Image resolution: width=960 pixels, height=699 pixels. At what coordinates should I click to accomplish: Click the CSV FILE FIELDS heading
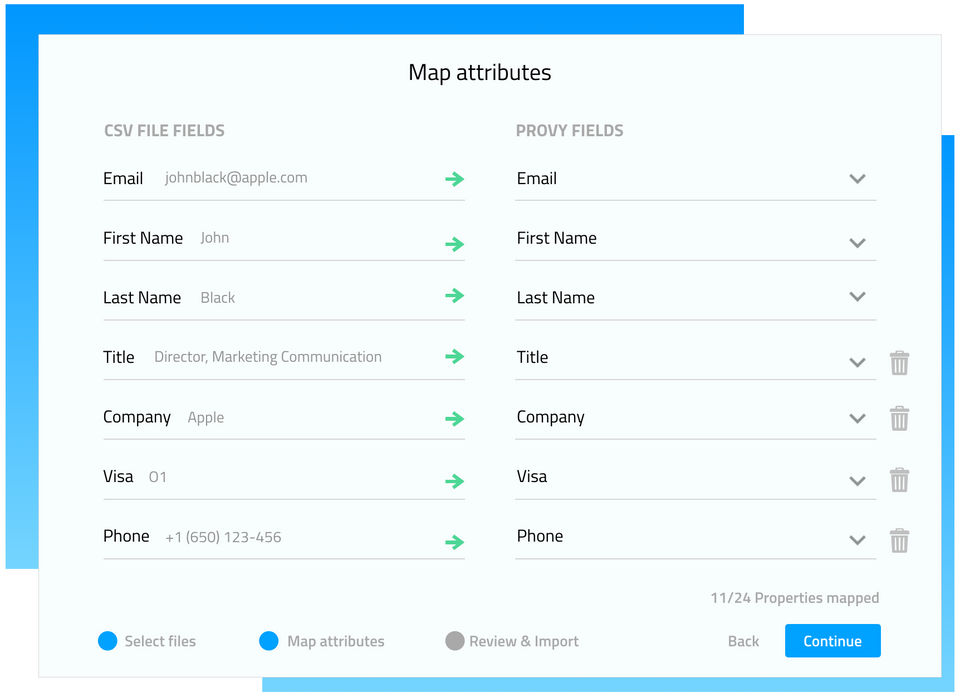(x=164, y=130)
